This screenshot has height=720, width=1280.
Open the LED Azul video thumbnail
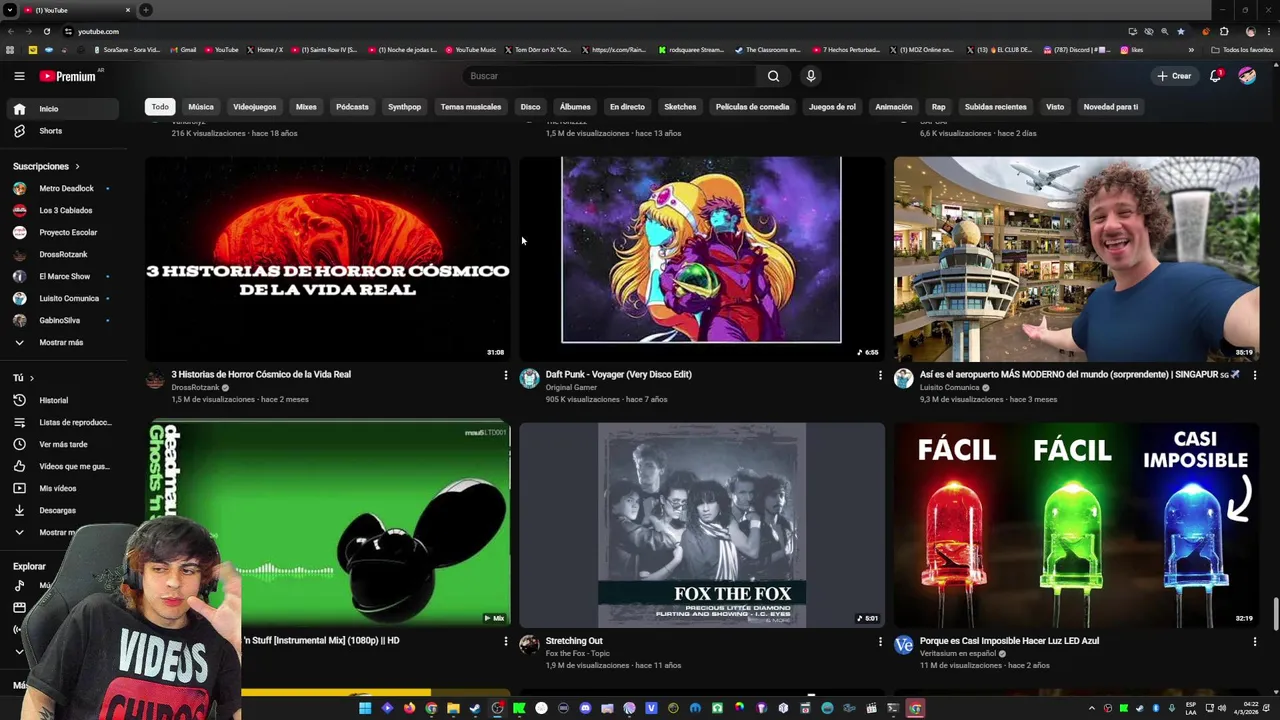pyautogui.click(x=1076, y=525)
